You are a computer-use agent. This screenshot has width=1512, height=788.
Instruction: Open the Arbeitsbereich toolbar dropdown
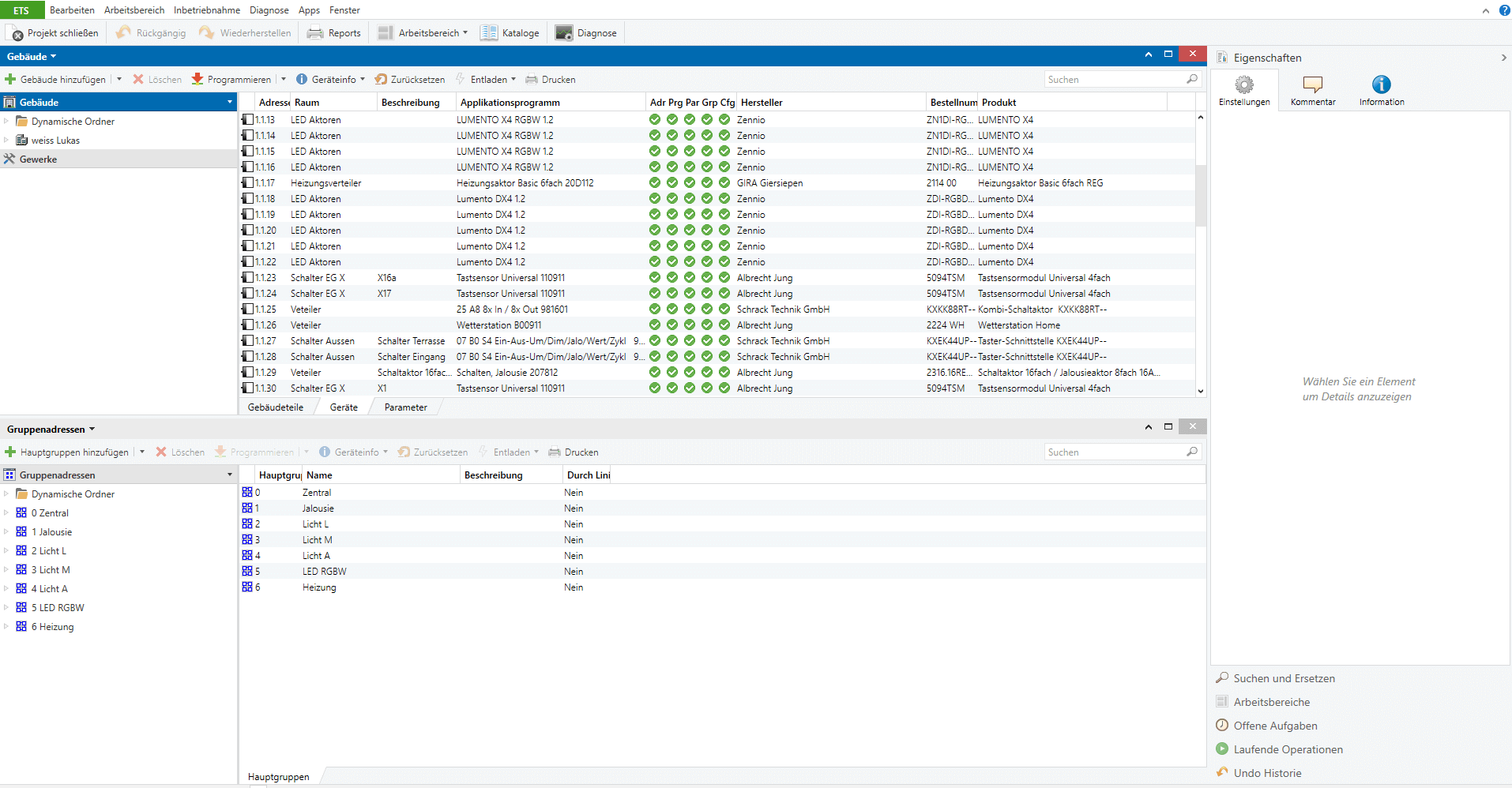click(x=465, y=33)
